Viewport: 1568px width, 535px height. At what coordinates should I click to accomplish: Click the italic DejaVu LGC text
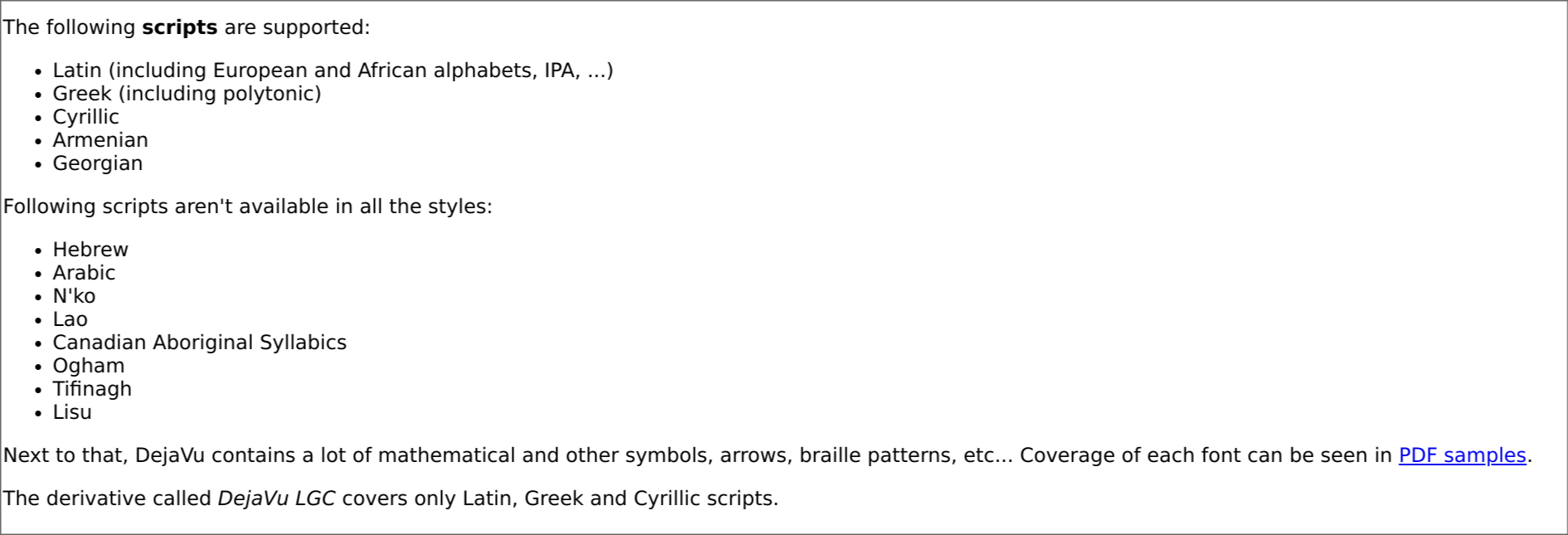click(x=276, y=499)
